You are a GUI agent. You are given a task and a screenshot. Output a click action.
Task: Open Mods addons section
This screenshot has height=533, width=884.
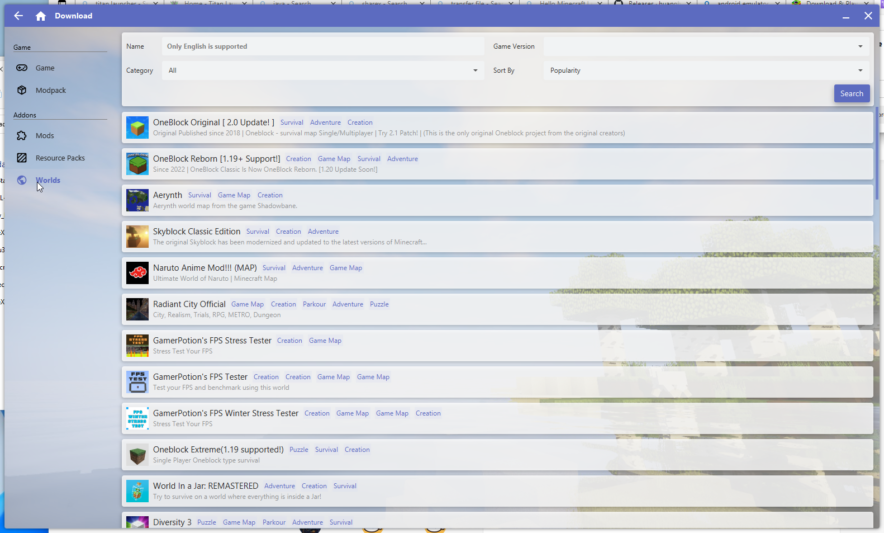pyautogui.click(x=45, y=135)
